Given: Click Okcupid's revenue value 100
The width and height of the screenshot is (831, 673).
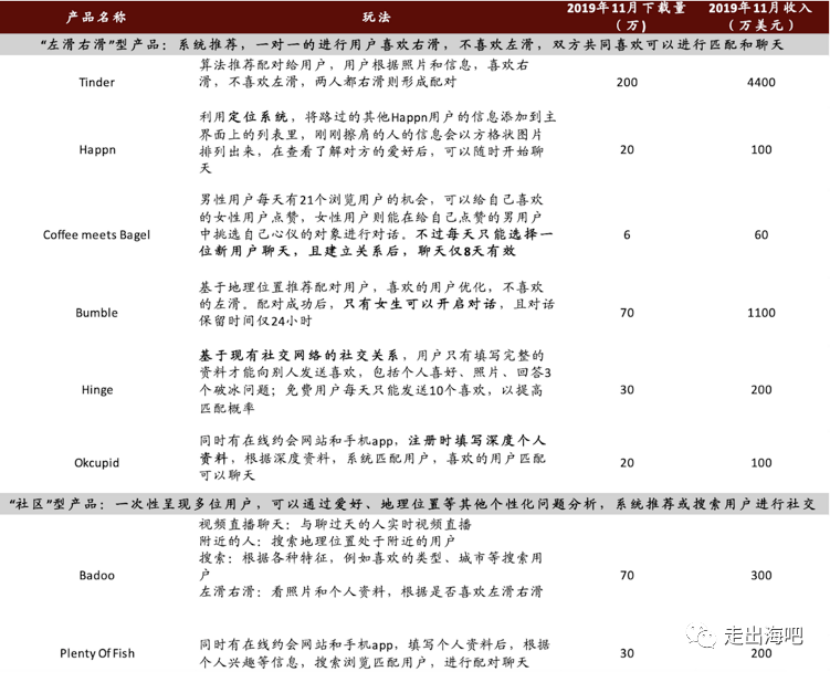Looking at the screenshot, I should [761, 463].
